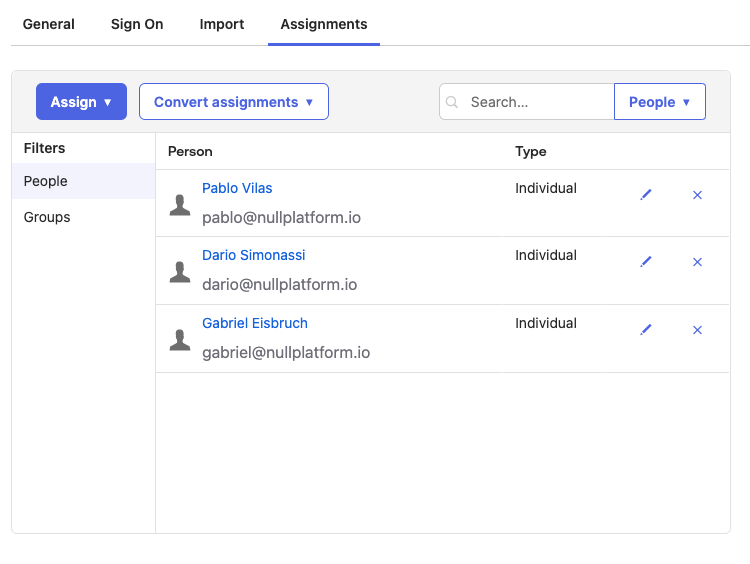The width and height of the screenshot is (750, 564).
Task: Open the Assign dropdown button
Action: click(x=81, y=101)
